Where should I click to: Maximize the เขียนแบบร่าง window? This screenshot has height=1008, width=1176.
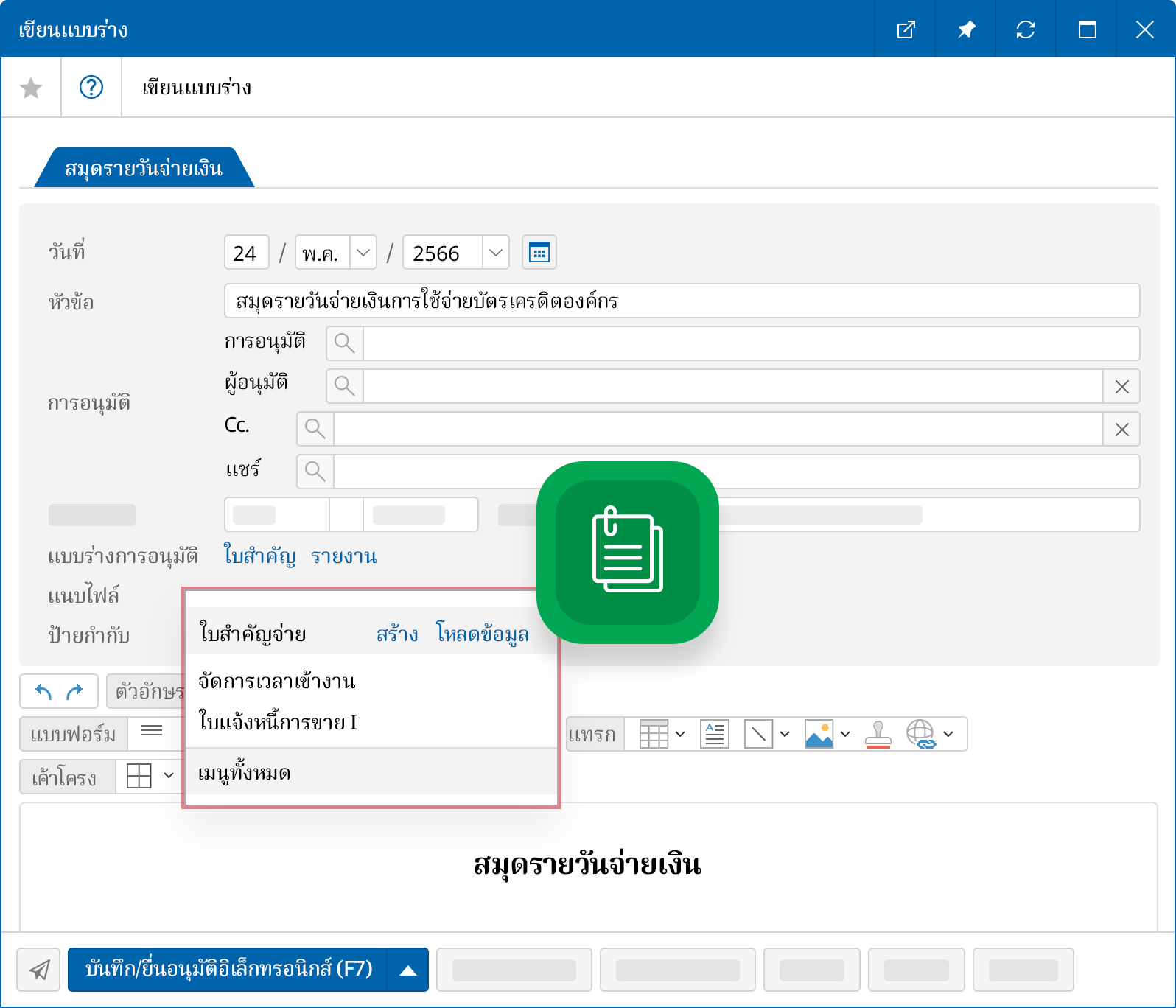click(1087, 29)
